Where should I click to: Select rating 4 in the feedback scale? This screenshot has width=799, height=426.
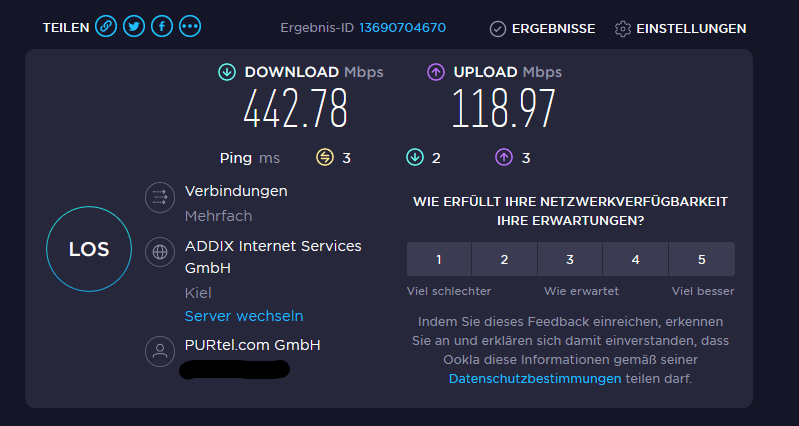coord(635,259)
